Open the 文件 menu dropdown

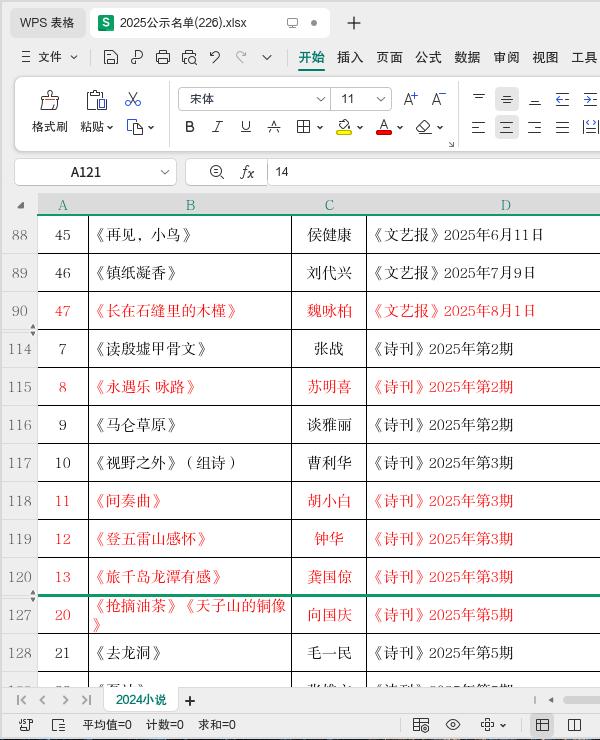(x=50, y=57)
